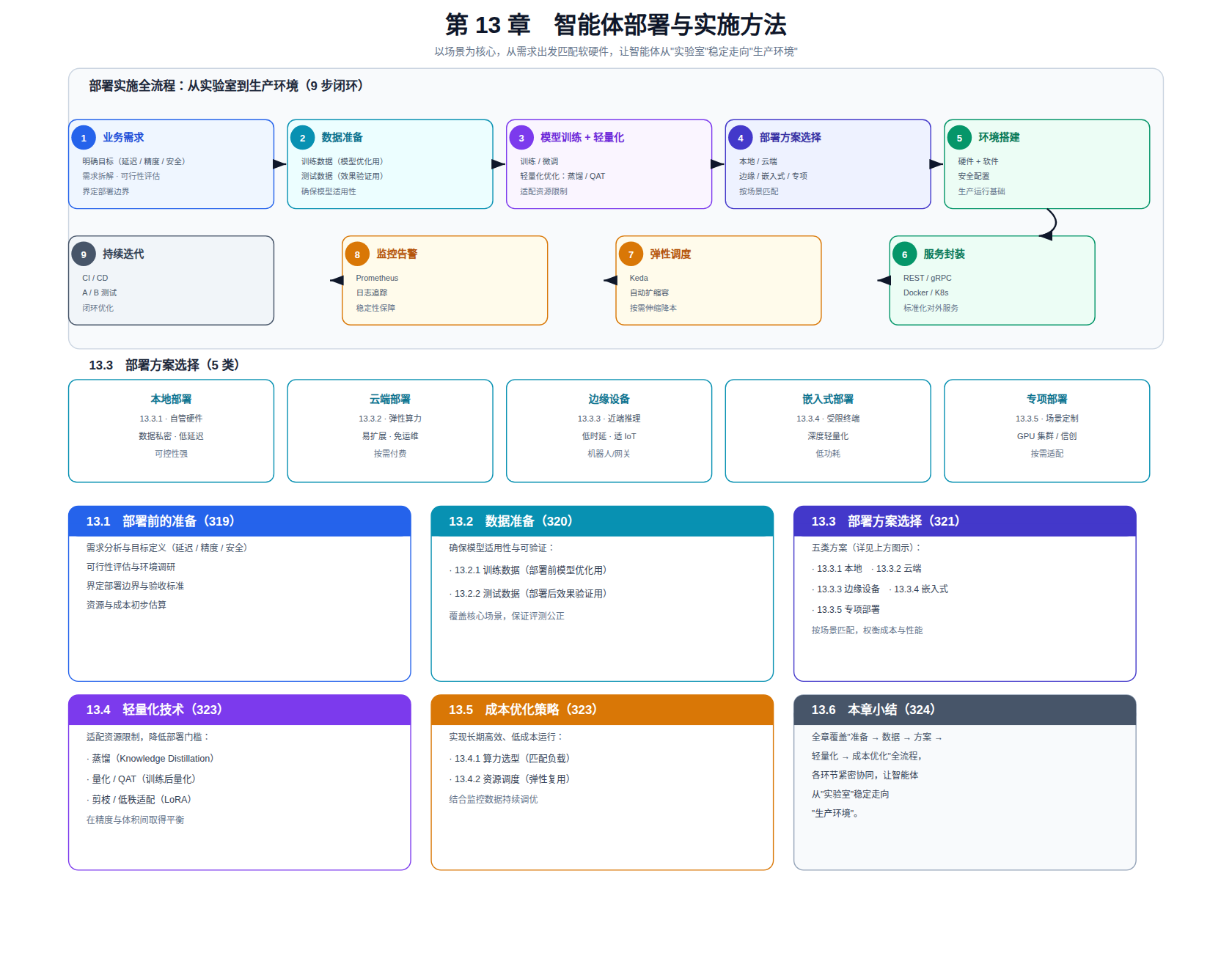
Task: Click item 剪枝 / 低秩适配（LoRA）
Action: click(139, 800)
